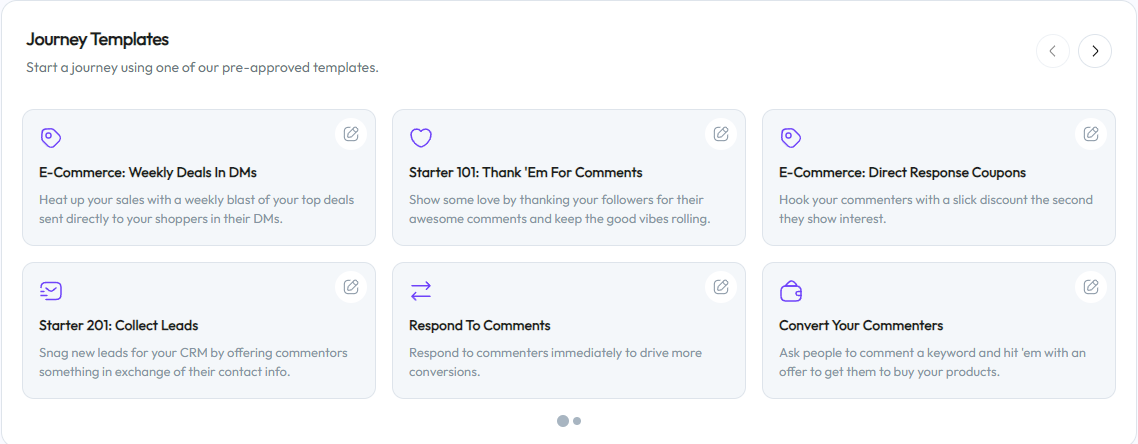Click the tag icon on Weekly Deals card
The height and width of the screenshot is (444, 1138).
pyautogui.click(x=51, y=138)
